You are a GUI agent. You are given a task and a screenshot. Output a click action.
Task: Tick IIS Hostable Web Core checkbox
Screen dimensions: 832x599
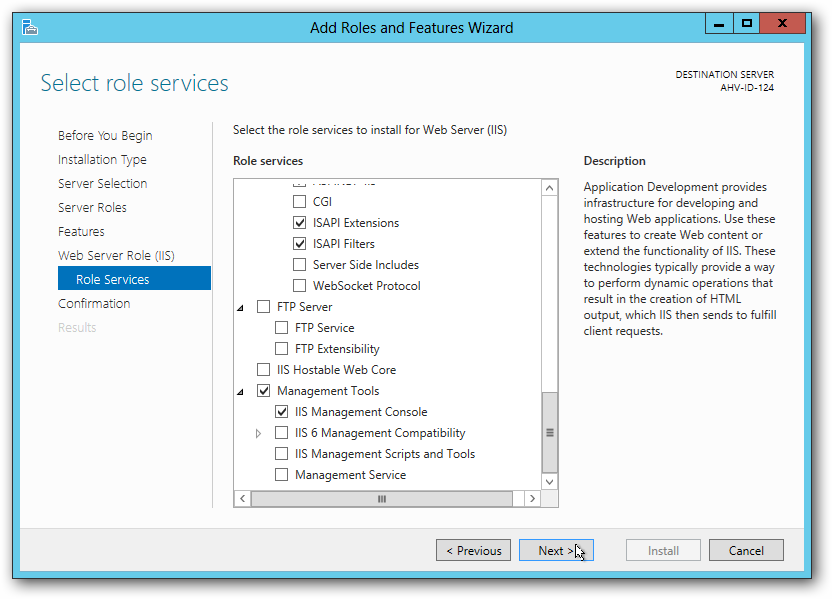263,370
